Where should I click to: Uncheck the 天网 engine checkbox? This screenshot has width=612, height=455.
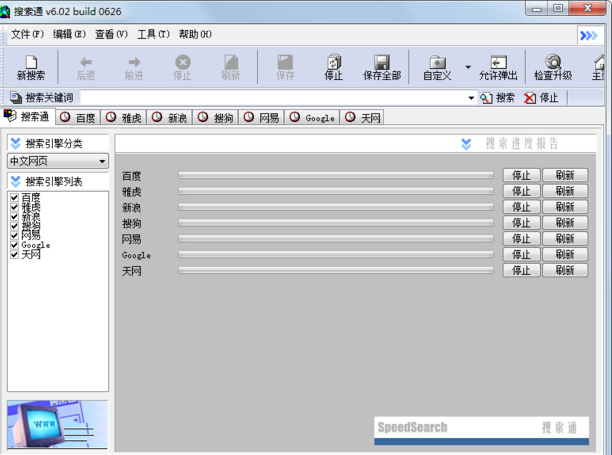pos(14,254)
